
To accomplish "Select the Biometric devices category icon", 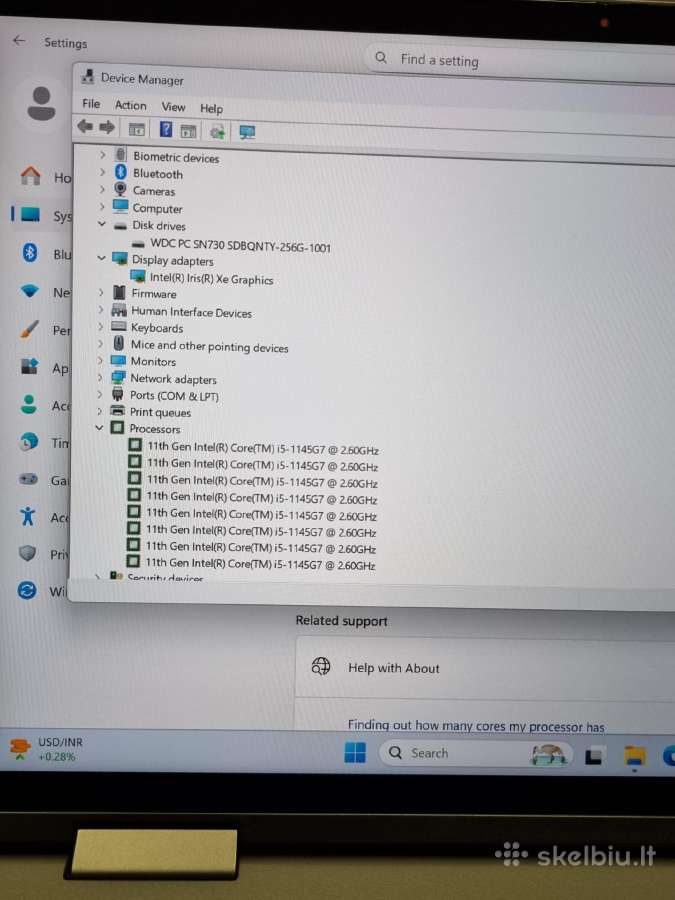I will (x=121, y=154).
